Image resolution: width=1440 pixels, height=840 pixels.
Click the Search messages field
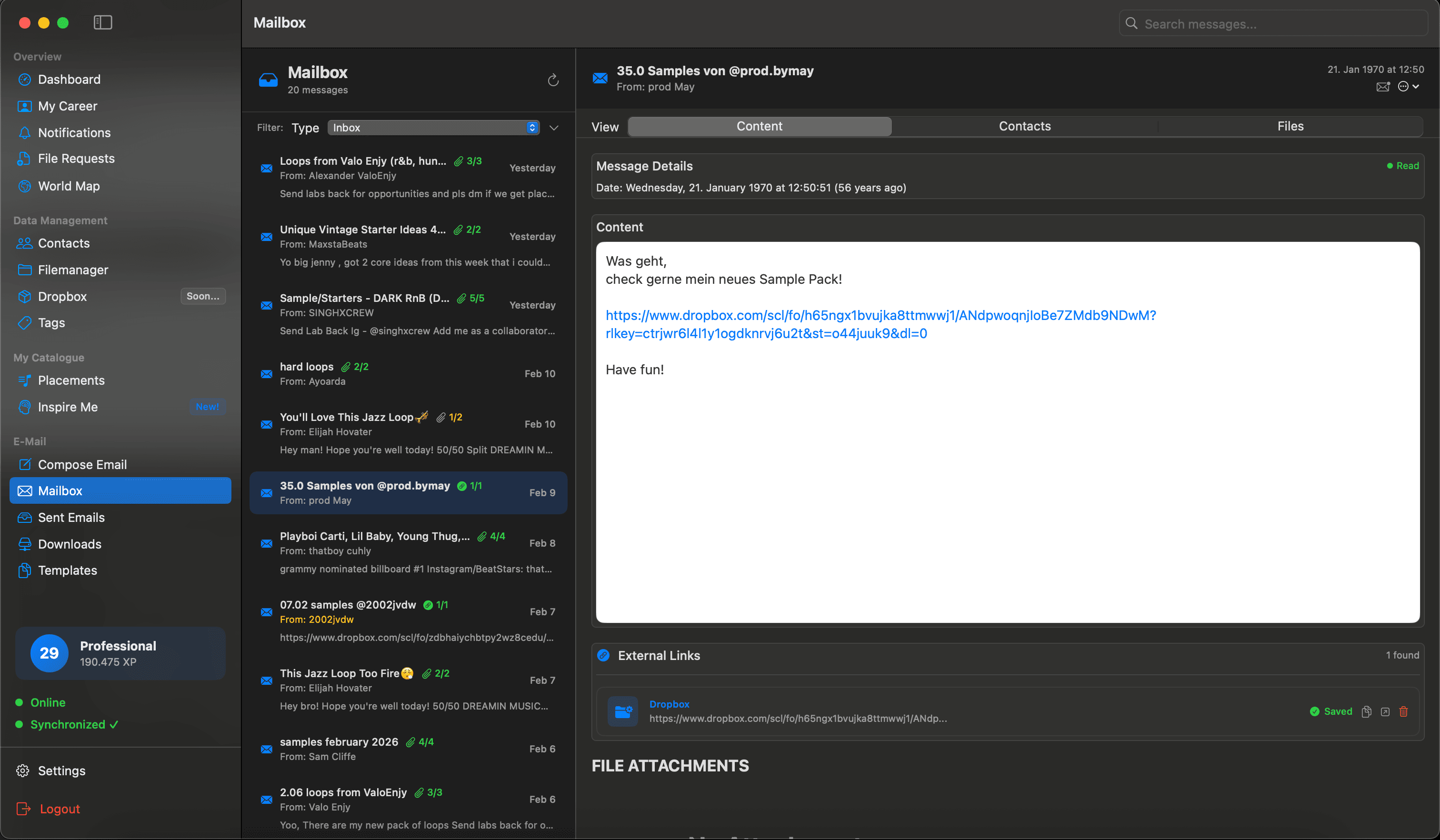[x=1273, y=23]
